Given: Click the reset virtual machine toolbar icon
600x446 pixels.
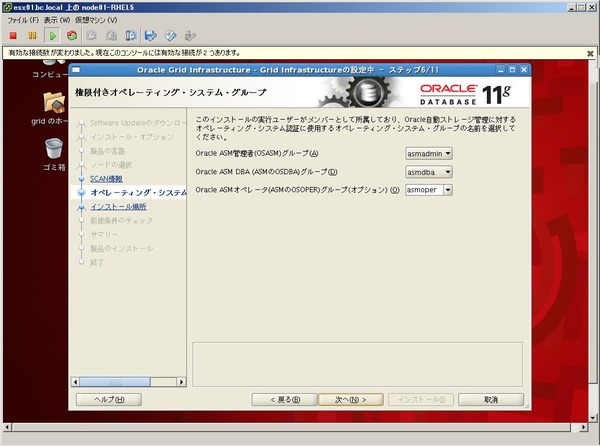Looking at the screenshot, I should click(x=72, y=36).
